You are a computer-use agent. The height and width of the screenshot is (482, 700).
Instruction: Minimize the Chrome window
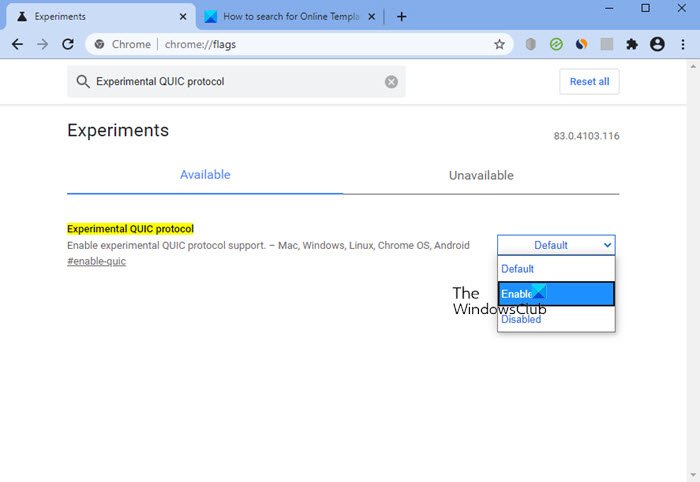(609, 8)
